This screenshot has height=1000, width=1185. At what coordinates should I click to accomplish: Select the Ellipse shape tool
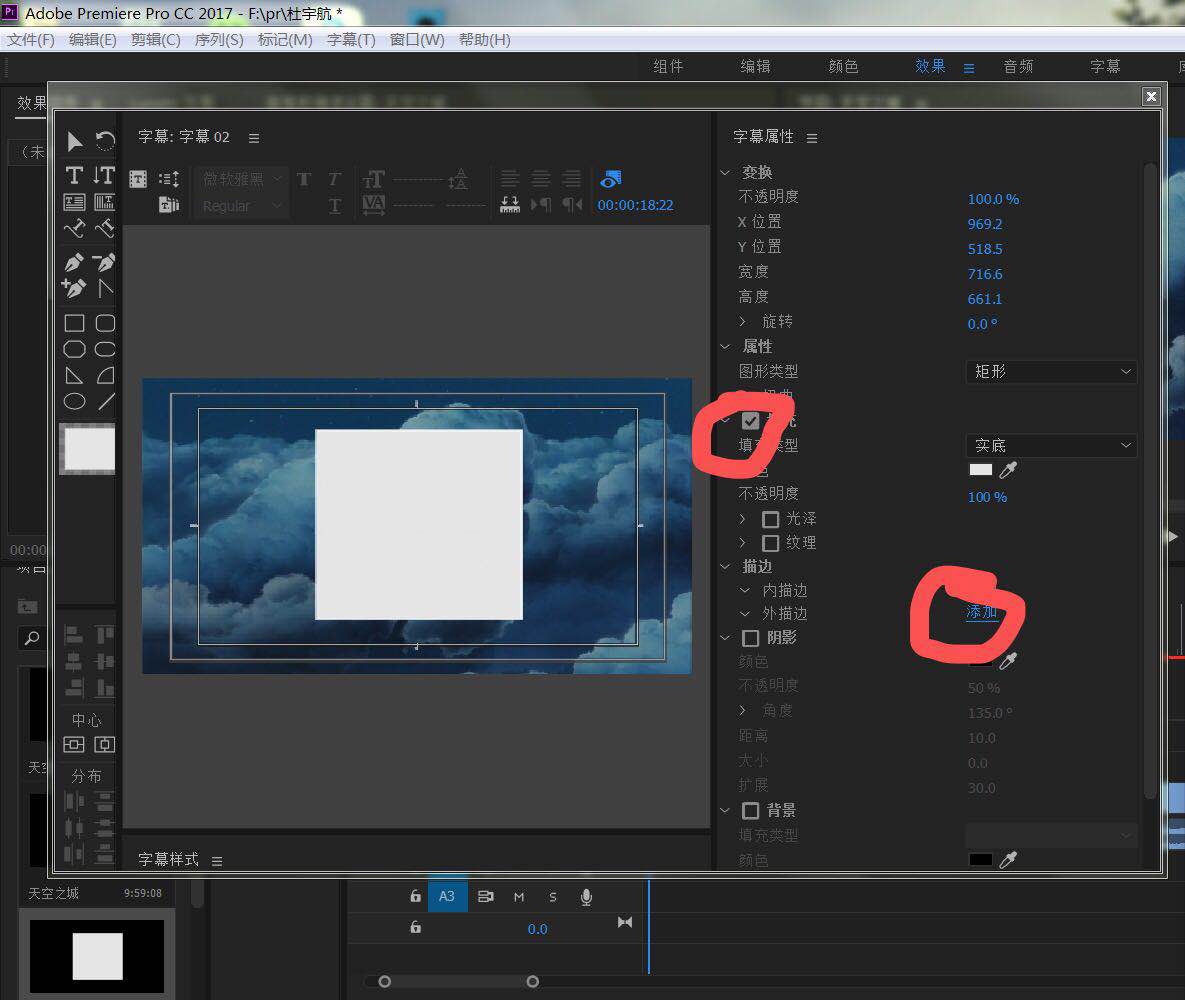pos(74,402)
